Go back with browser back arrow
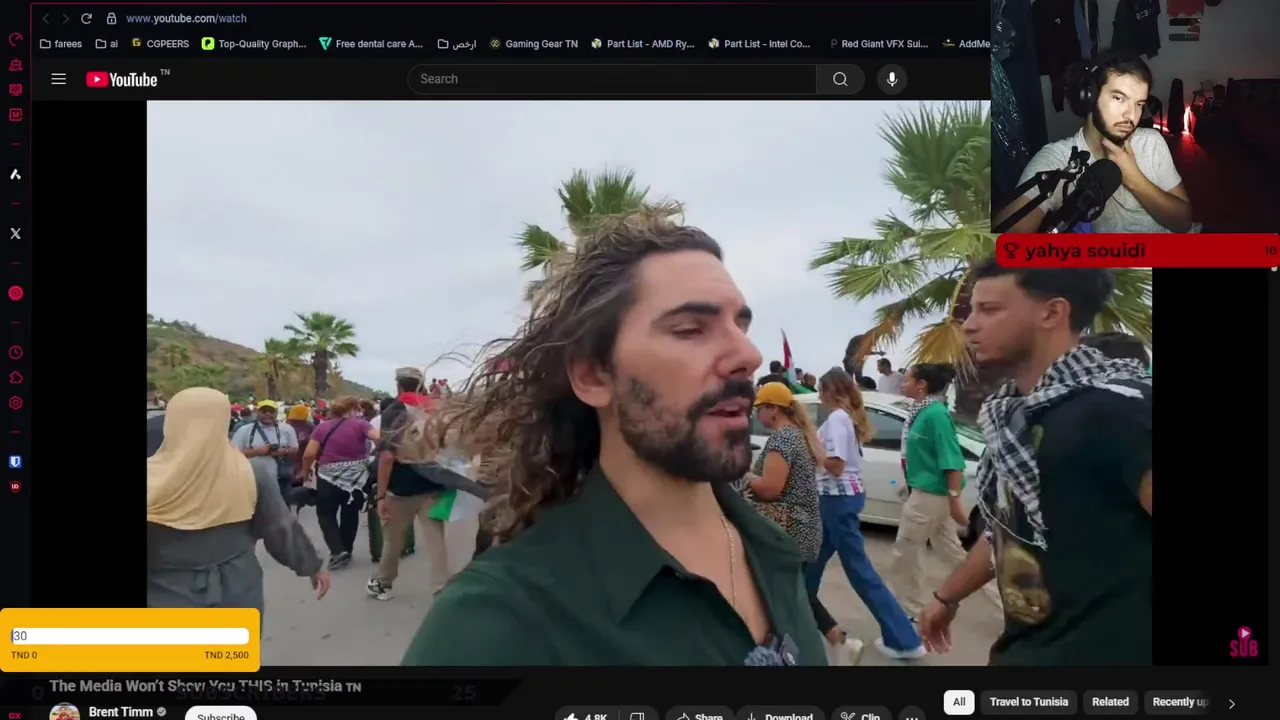The height and width of the screenshot is (720, 1280). (x=45, y=18)
